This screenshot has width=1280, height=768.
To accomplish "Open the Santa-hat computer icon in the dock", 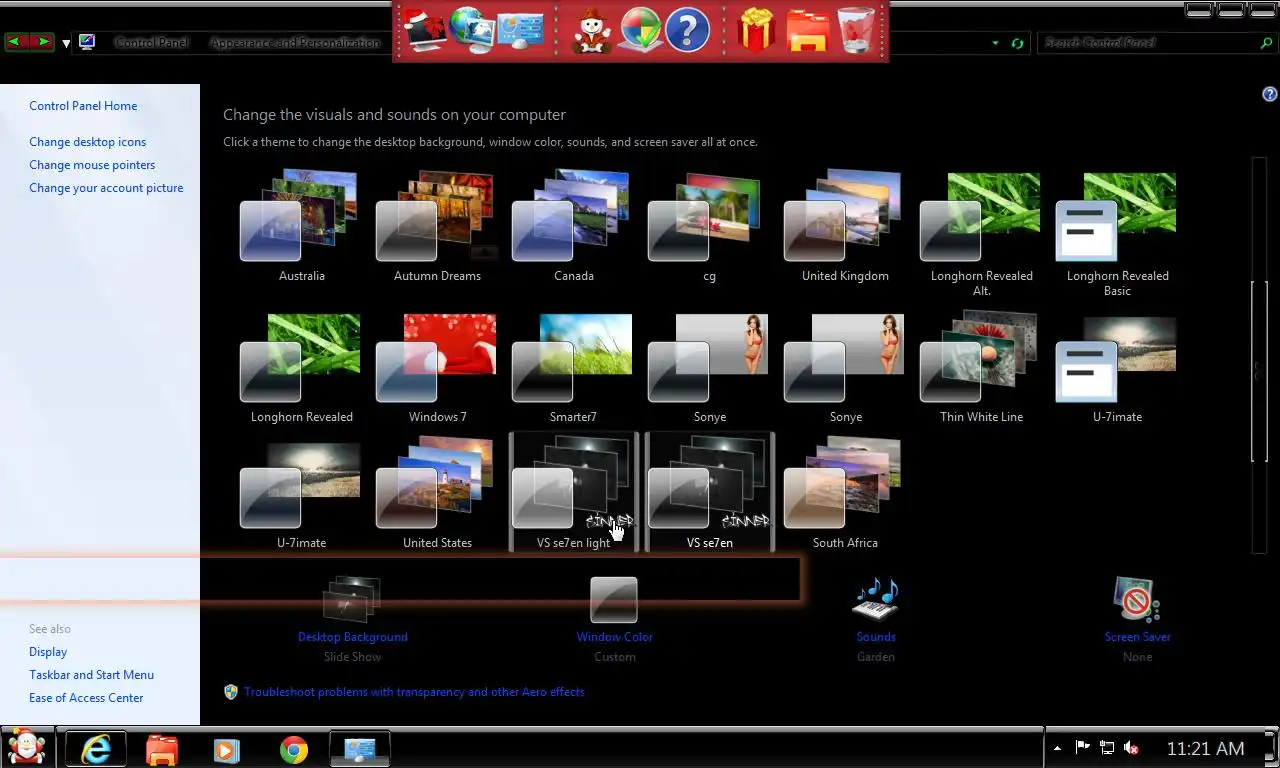I will tap(425, 31).
